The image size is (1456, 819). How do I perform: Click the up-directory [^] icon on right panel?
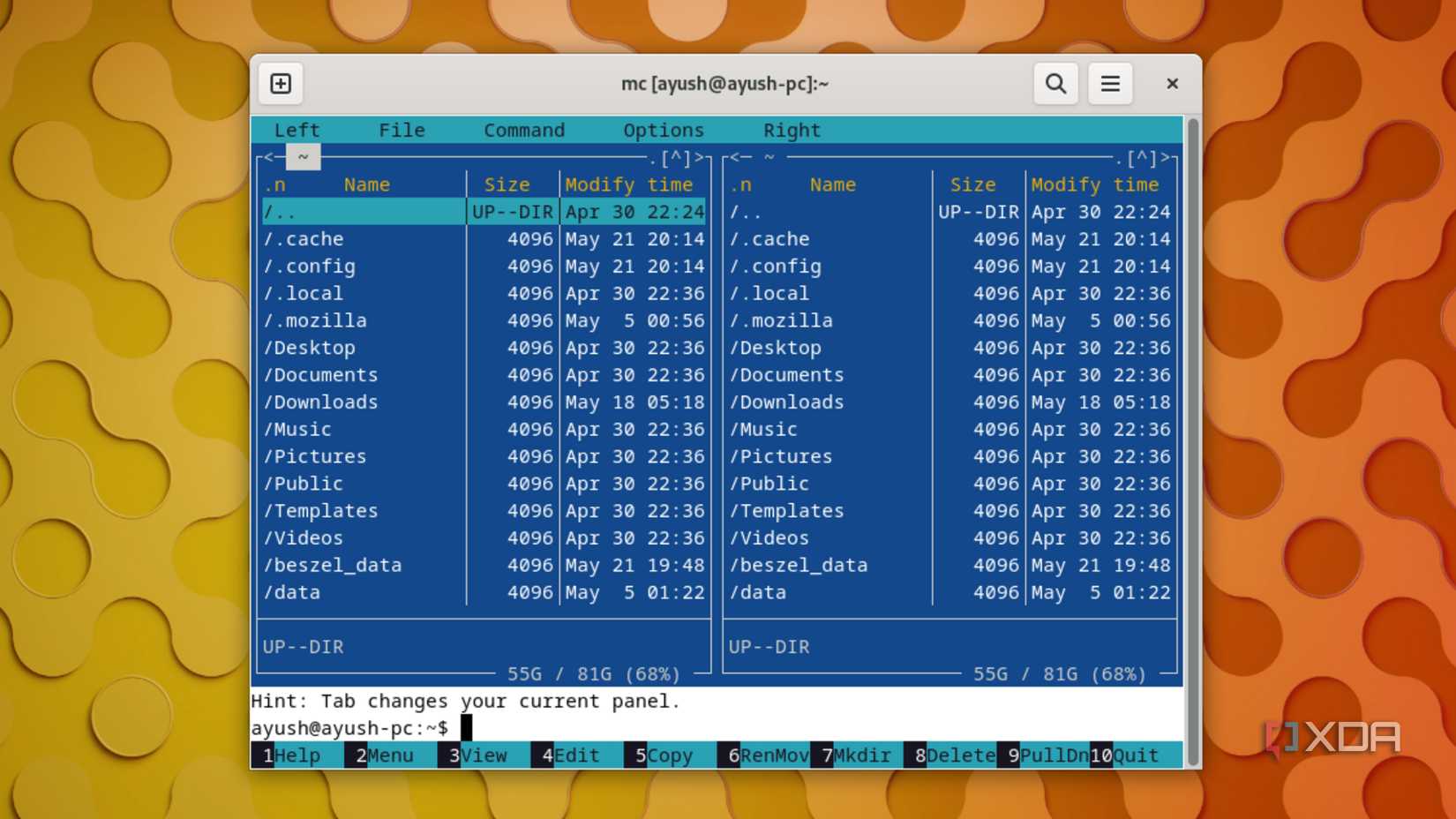coord(1141,157)
